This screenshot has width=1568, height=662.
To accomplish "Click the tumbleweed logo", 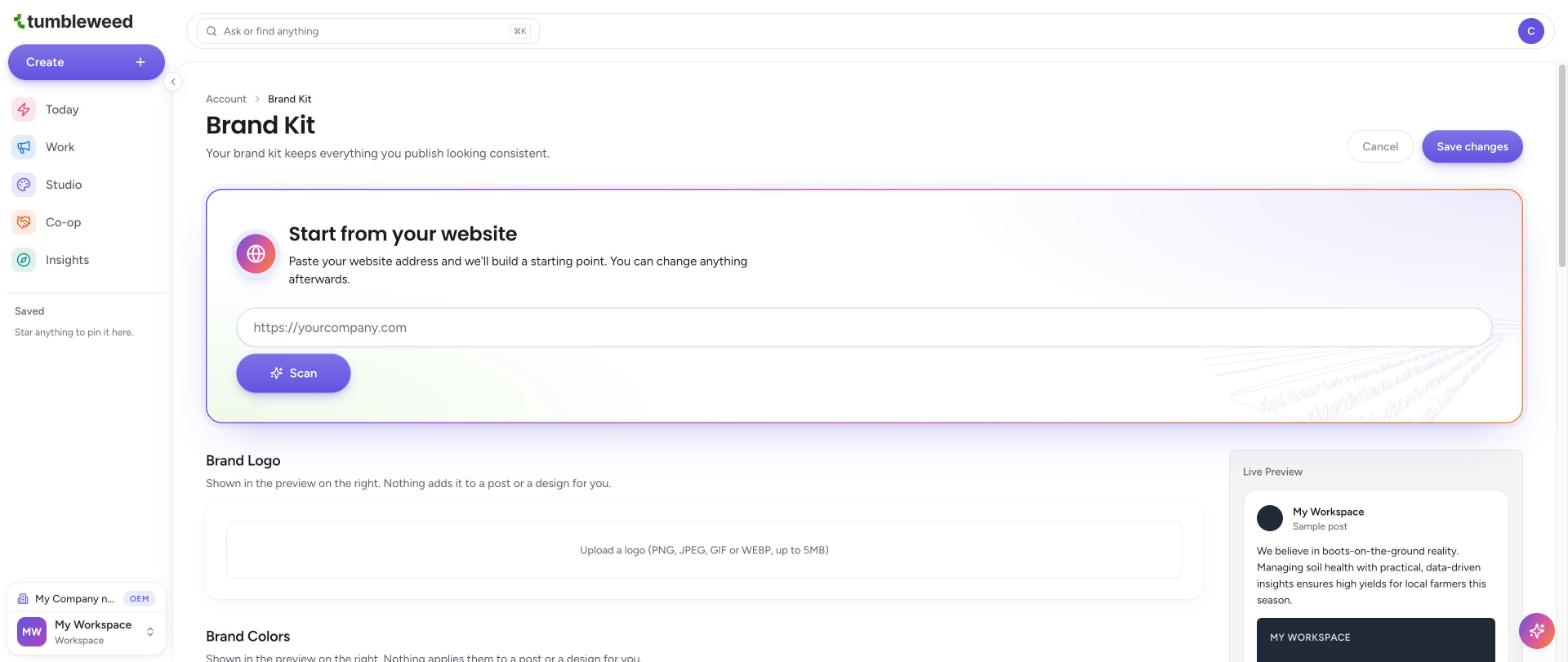I will pos(73,21).
